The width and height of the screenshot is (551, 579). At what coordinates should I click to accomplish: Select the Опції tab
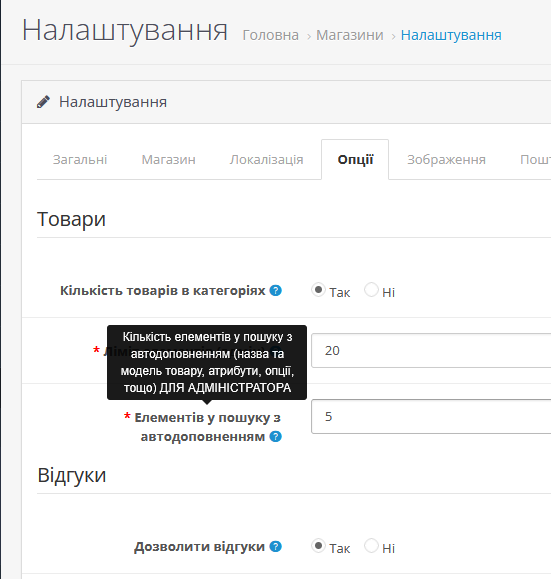click(x=355, y=160)
